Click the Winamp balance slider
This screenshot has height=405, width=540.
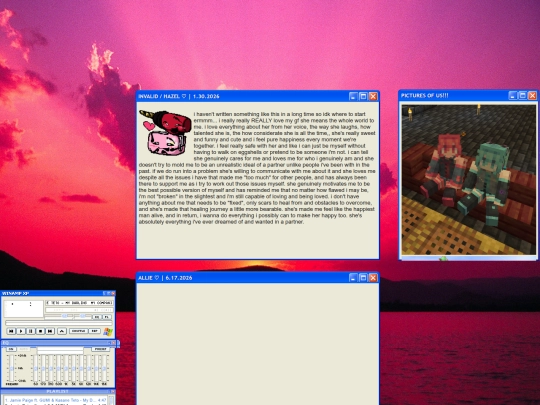pyautogui.click(x=83, y=316)
